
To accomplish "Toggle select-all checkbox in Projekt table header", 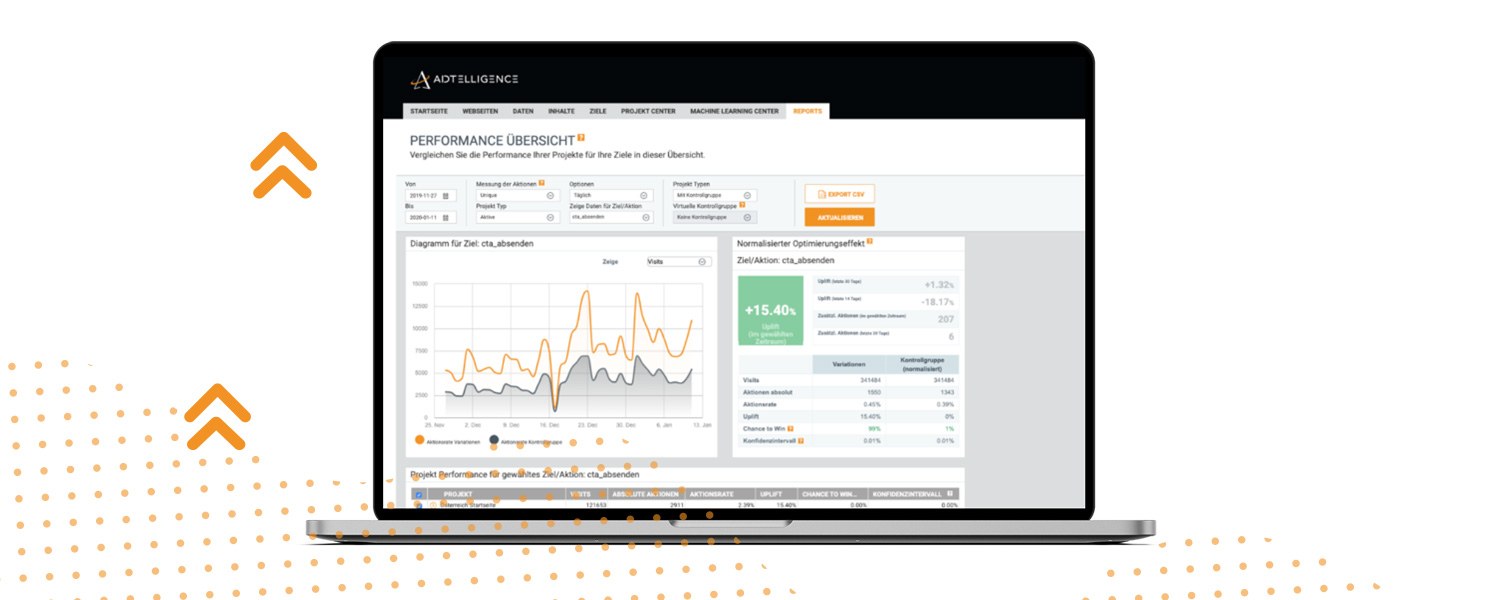I will (418, 494).
